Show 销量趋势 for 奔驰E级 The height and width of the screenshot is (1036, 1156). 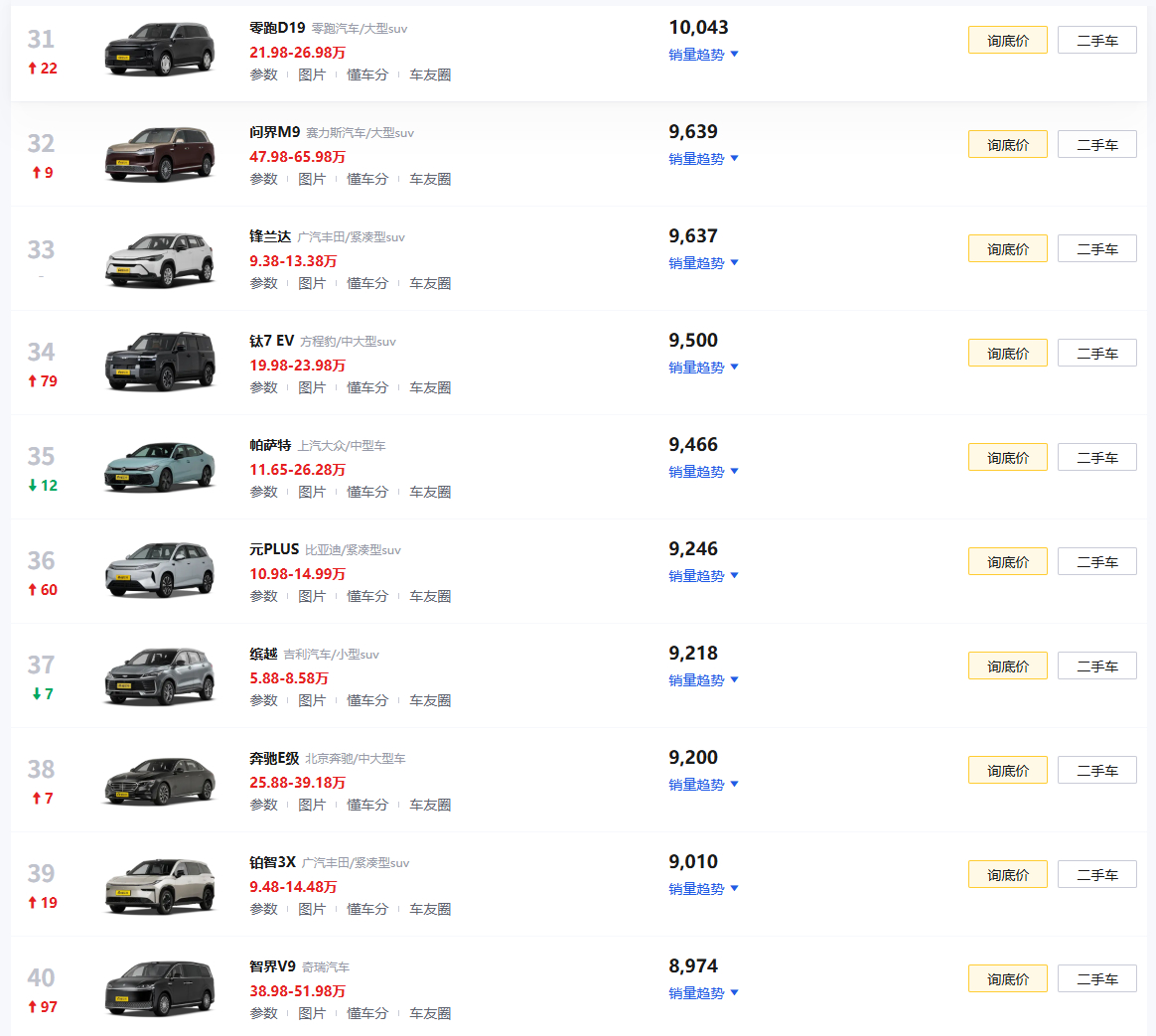tap(703, 784)
